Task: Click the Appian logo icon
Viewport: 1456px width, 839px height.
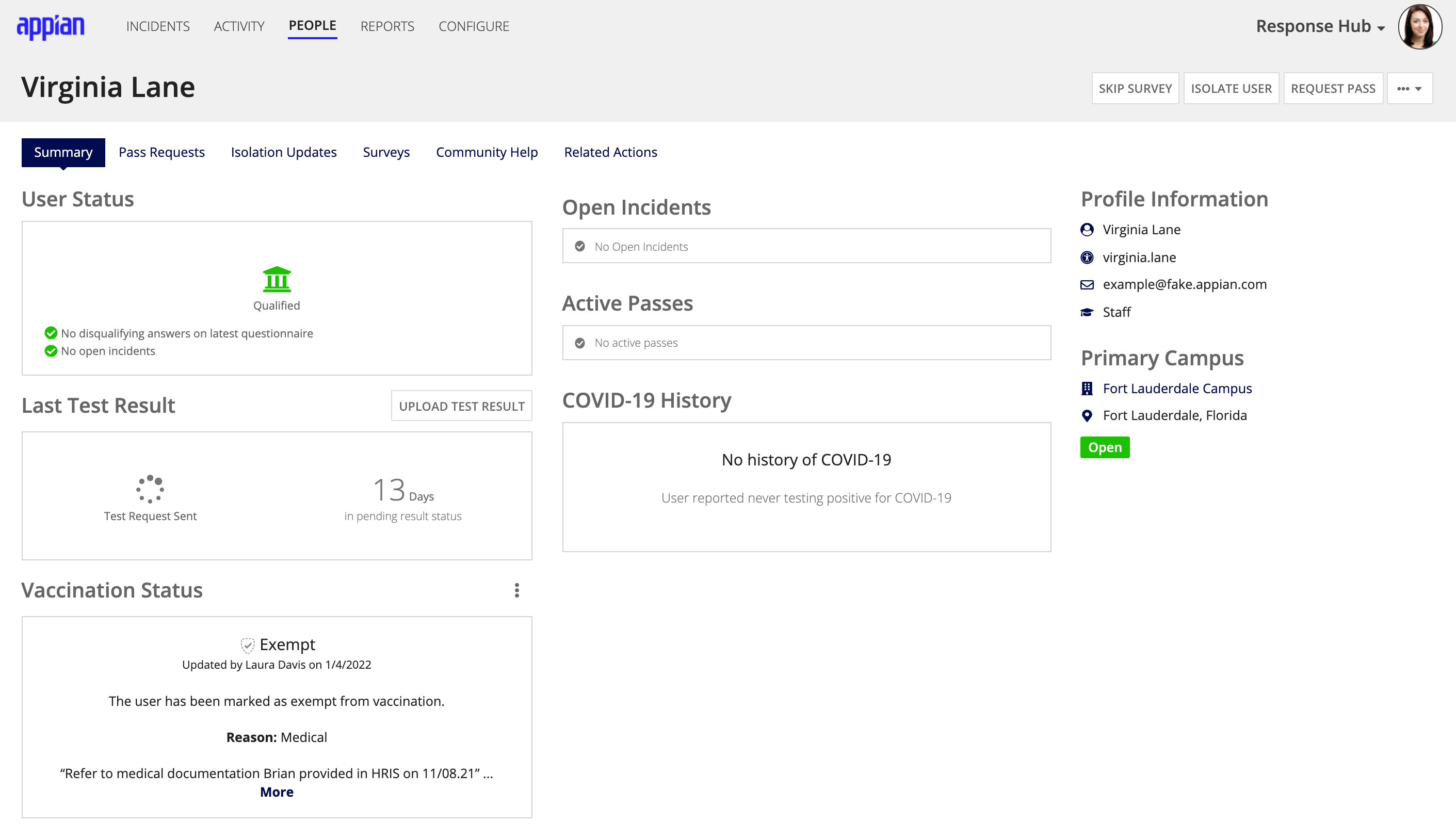Action: pyautogui.click(x=51, y=25)
